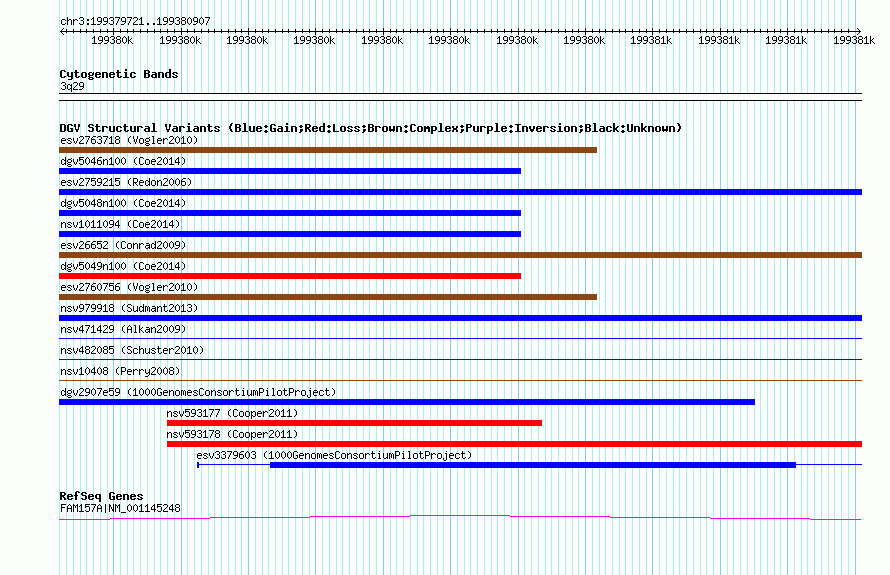Click the red bar under nsv593177
This screenshot has height=575, width=890.
click(x=354, y=423)
